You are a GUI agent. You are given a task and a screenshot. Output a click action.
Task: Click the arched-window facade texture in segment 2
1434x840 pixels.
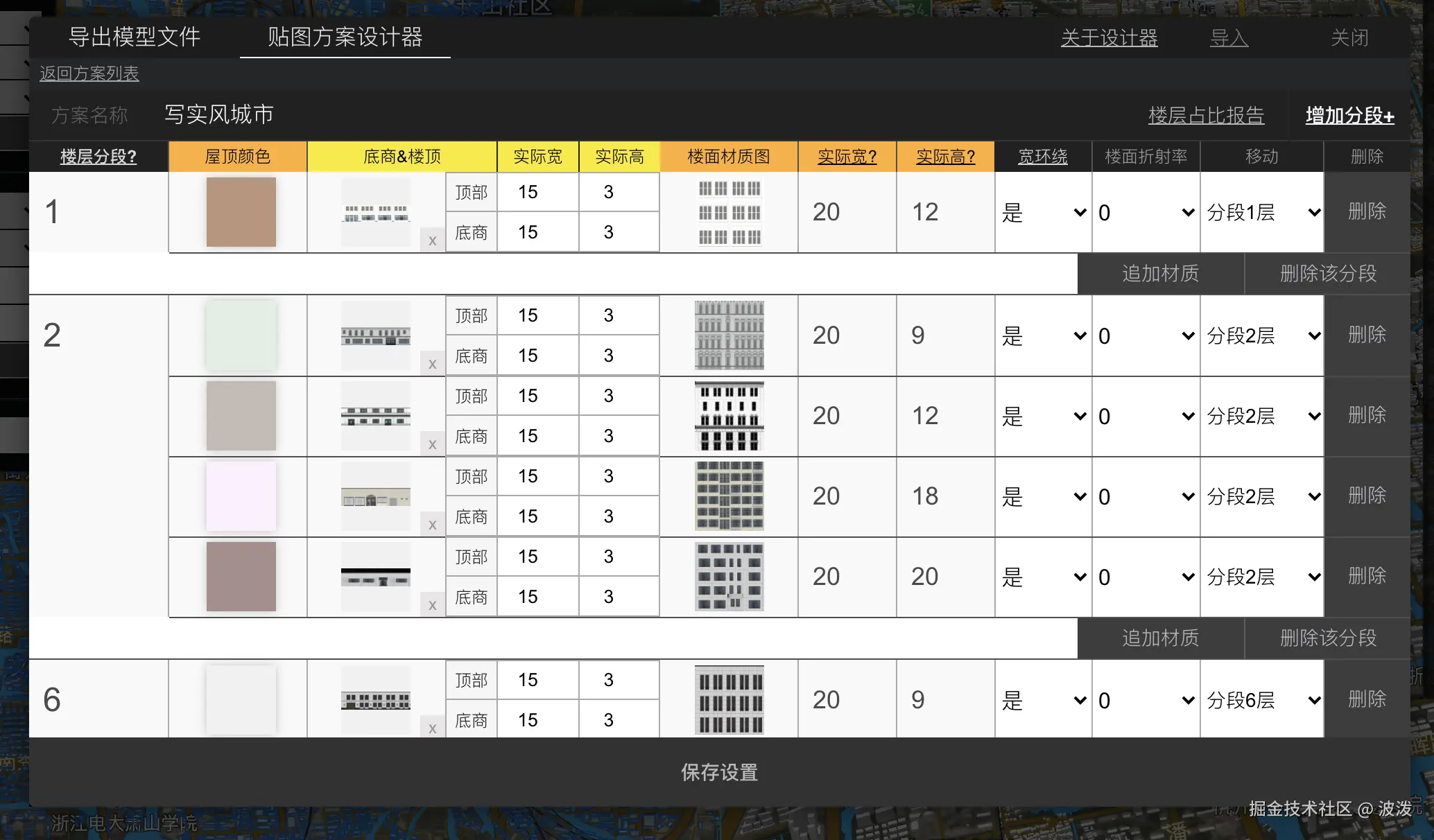pyautogui.click(x=729, y=335)
